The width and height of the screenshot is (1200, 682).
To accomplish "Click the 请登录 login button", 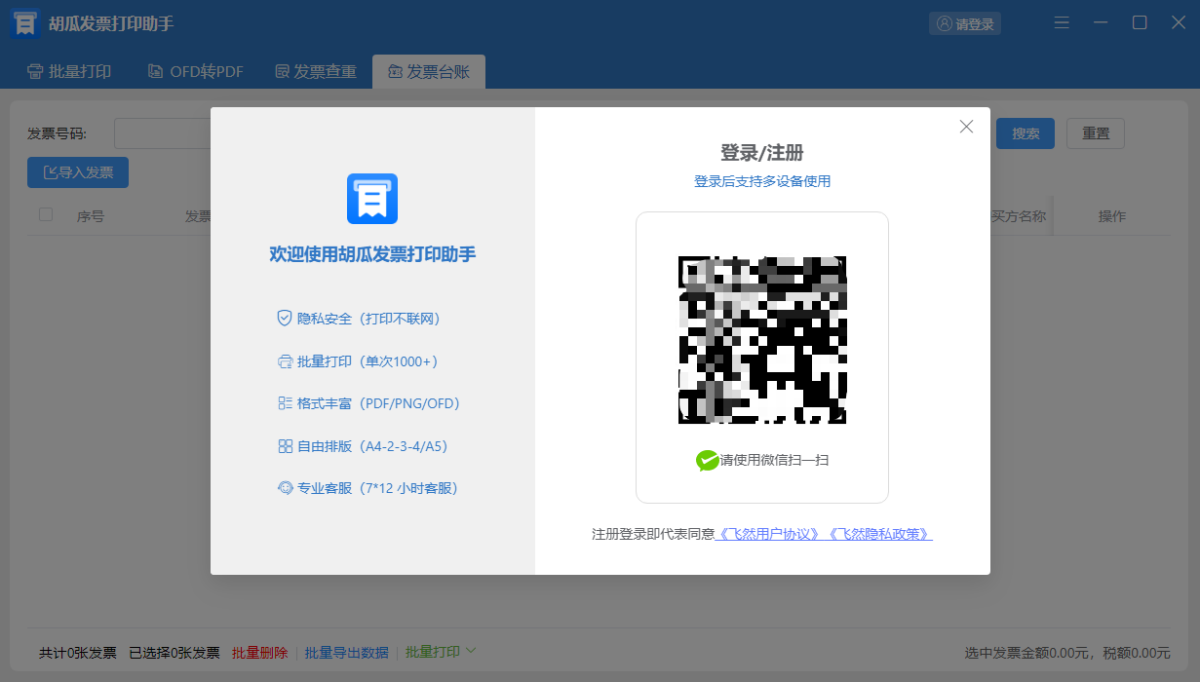I will click(x=965, y=24).
